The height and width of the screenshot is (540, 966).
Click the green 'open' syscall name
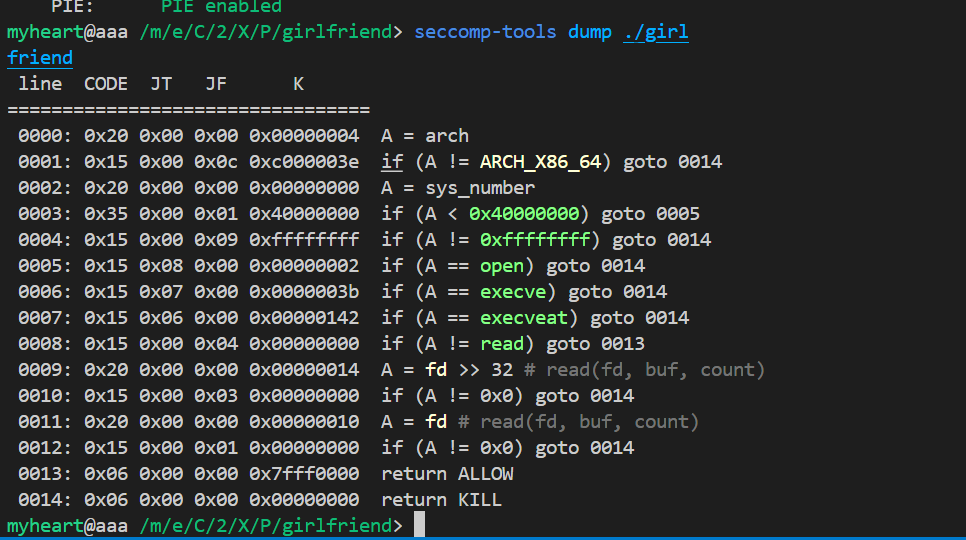coord(502,266)
